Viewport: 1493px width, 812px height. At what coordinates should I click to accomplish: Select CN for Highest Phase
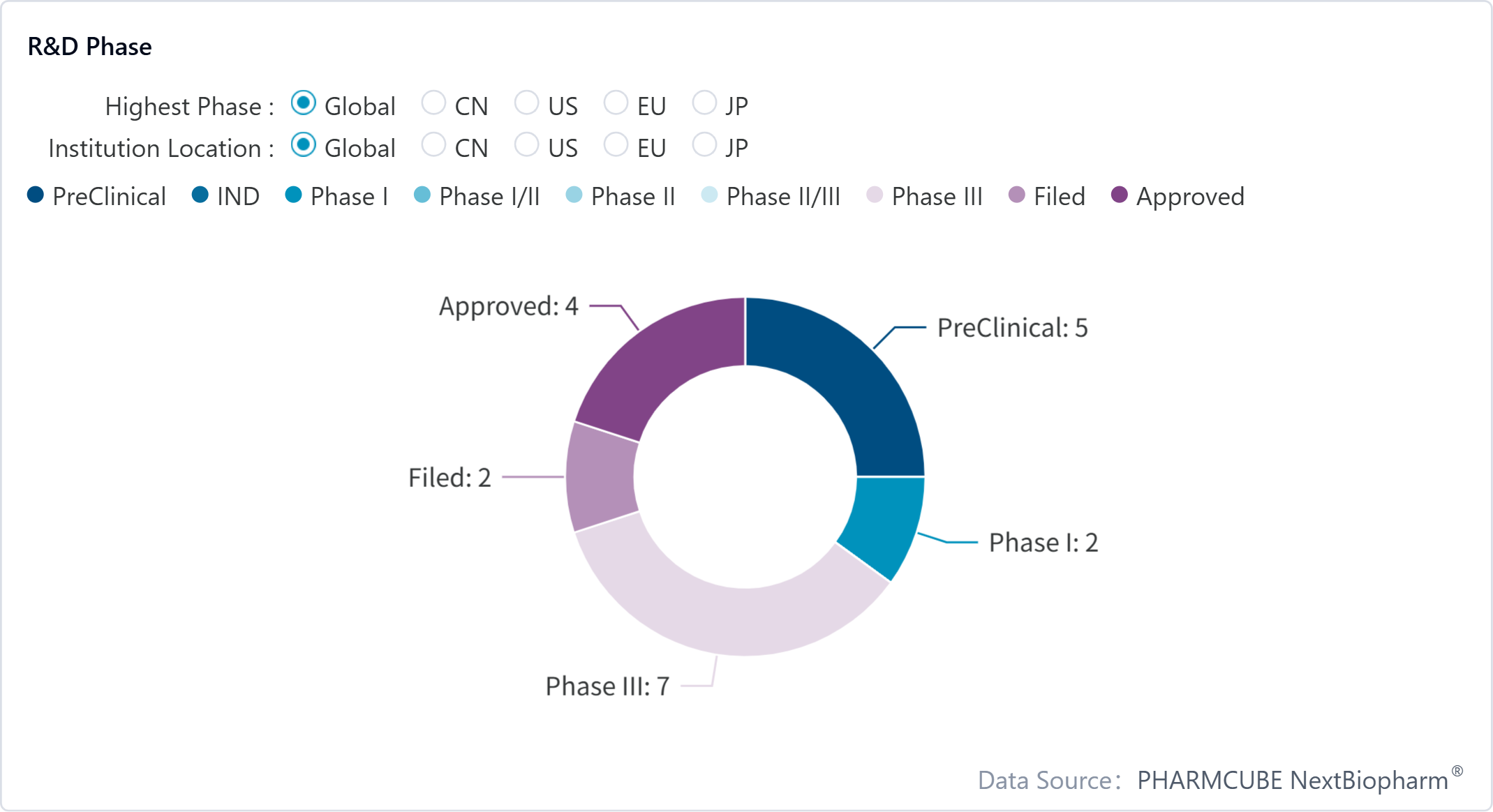(x=433, y=103)
